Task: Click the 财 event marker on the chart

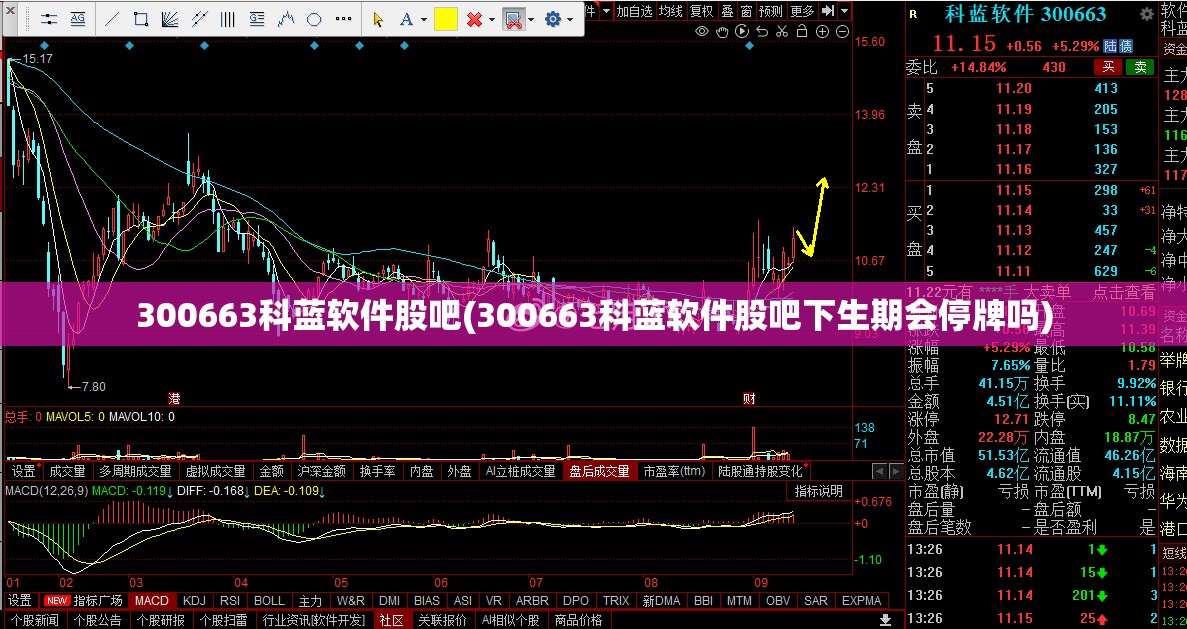Action: 749,399
